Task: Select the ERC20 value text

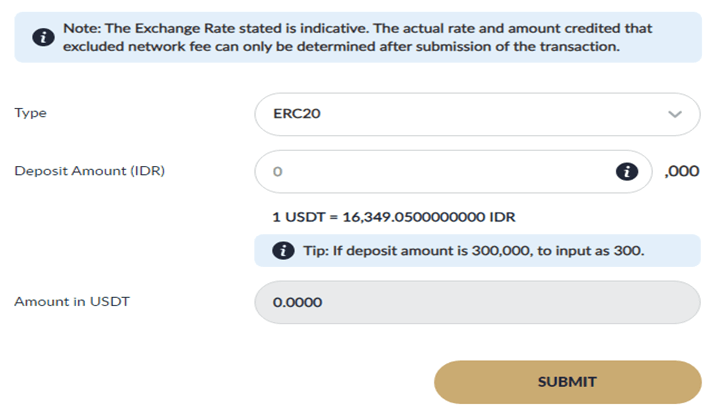Action: (296, 114)
